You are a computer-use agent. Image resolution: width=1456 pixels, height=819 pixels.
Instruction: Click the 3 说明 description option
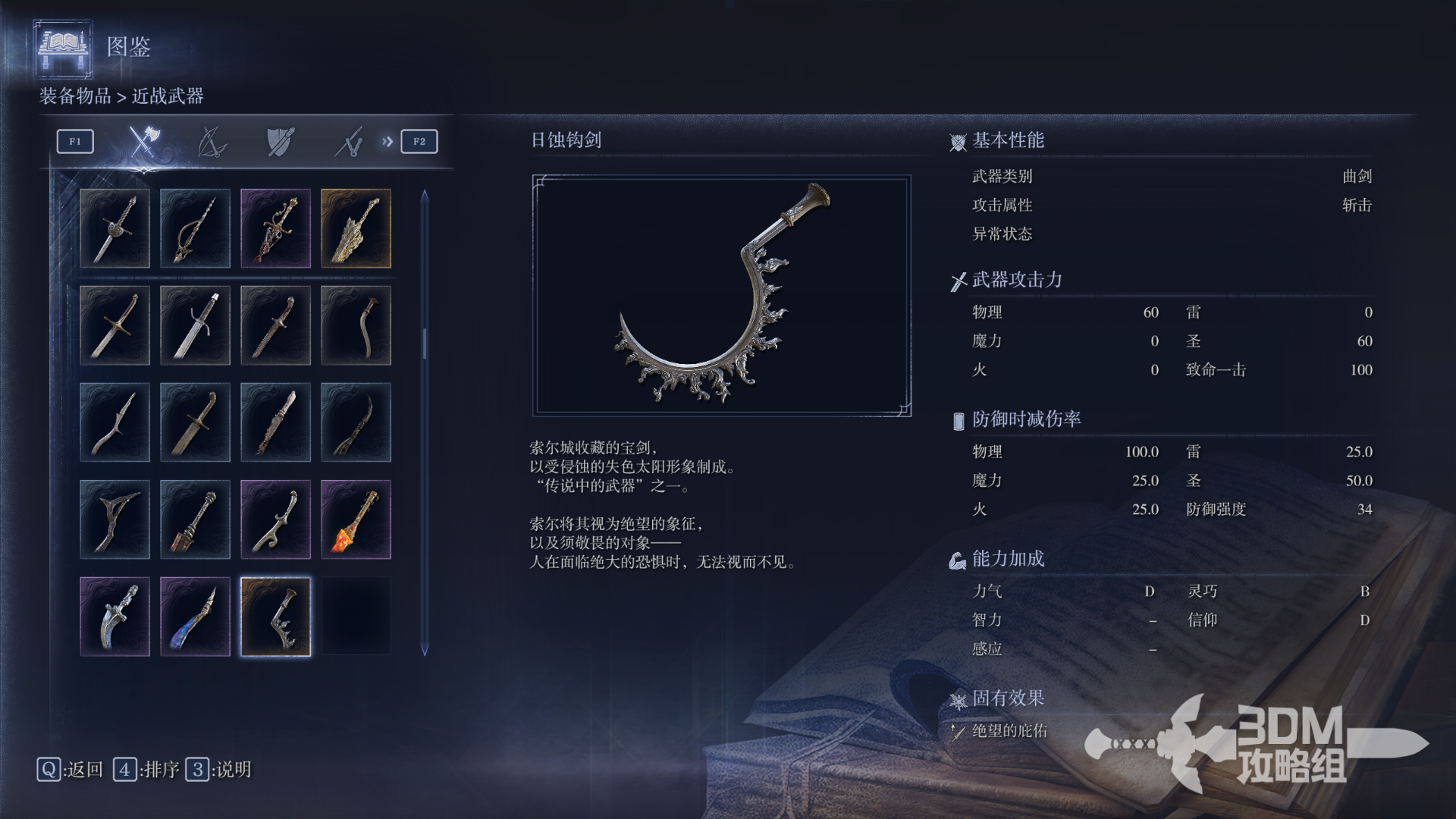(218, 770)
